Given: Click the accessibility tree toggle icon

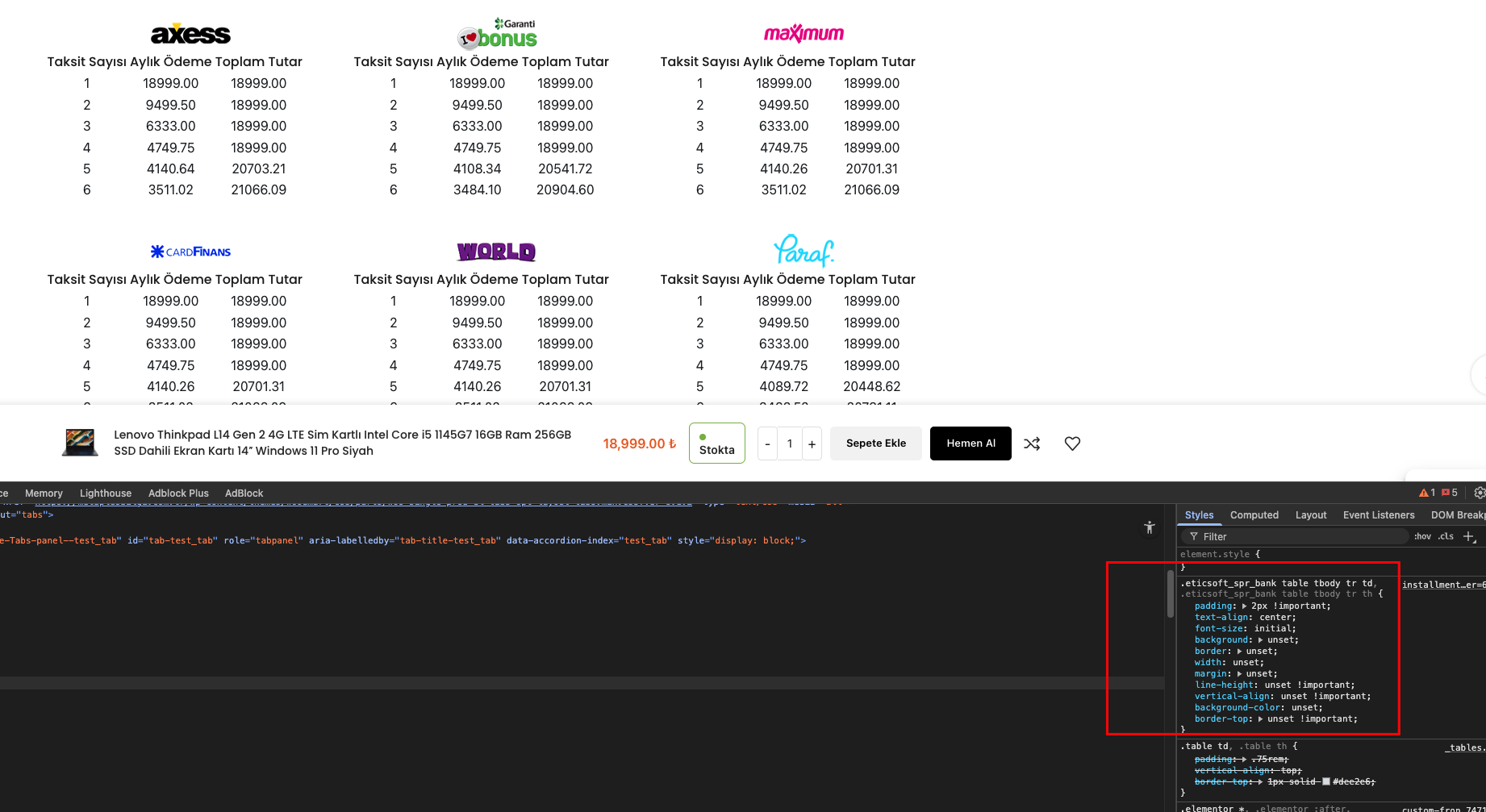Looking at the screenshot, I should (x=1150, y=527).
